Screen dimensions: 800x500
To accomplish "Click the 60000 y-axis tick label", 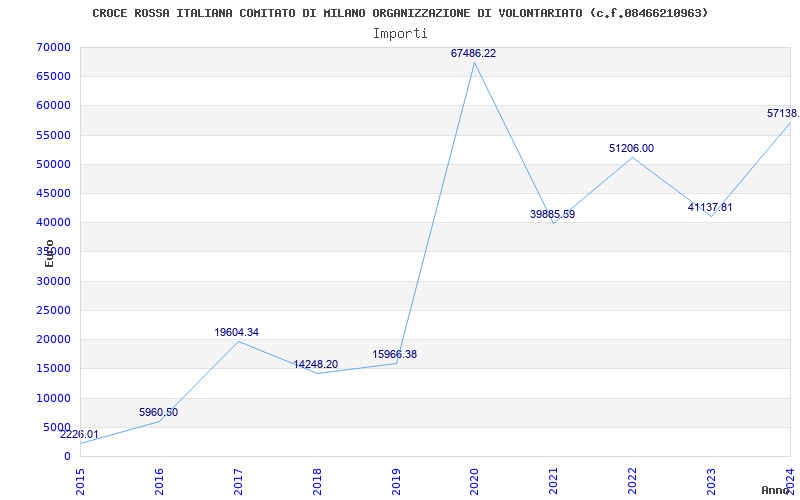I will click(54, 106).
